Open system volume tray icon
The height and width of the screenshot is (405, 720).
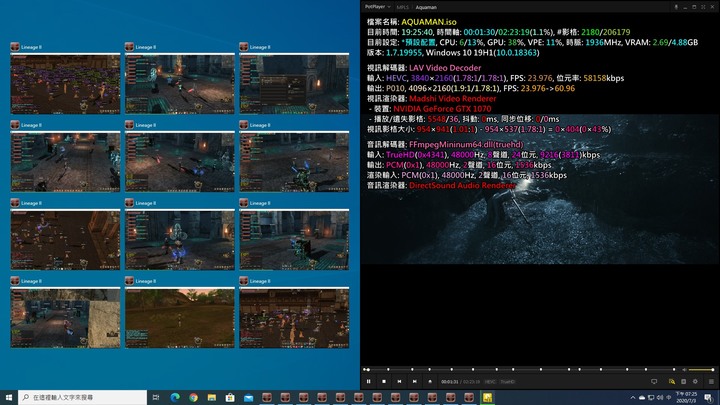click(x=660, y=397)
